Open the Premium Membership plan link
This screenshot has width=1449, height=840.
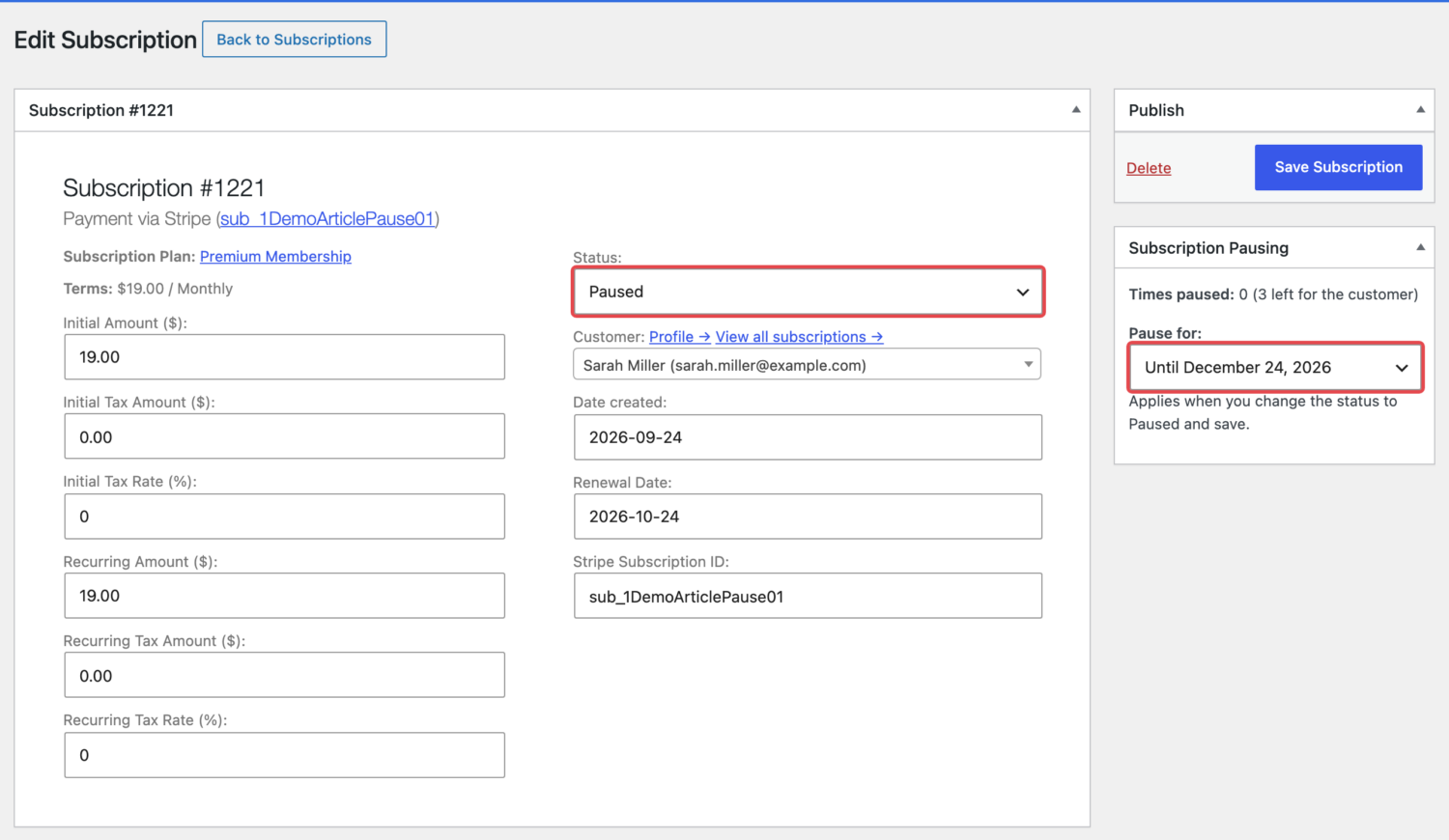(x=275, y=257)
